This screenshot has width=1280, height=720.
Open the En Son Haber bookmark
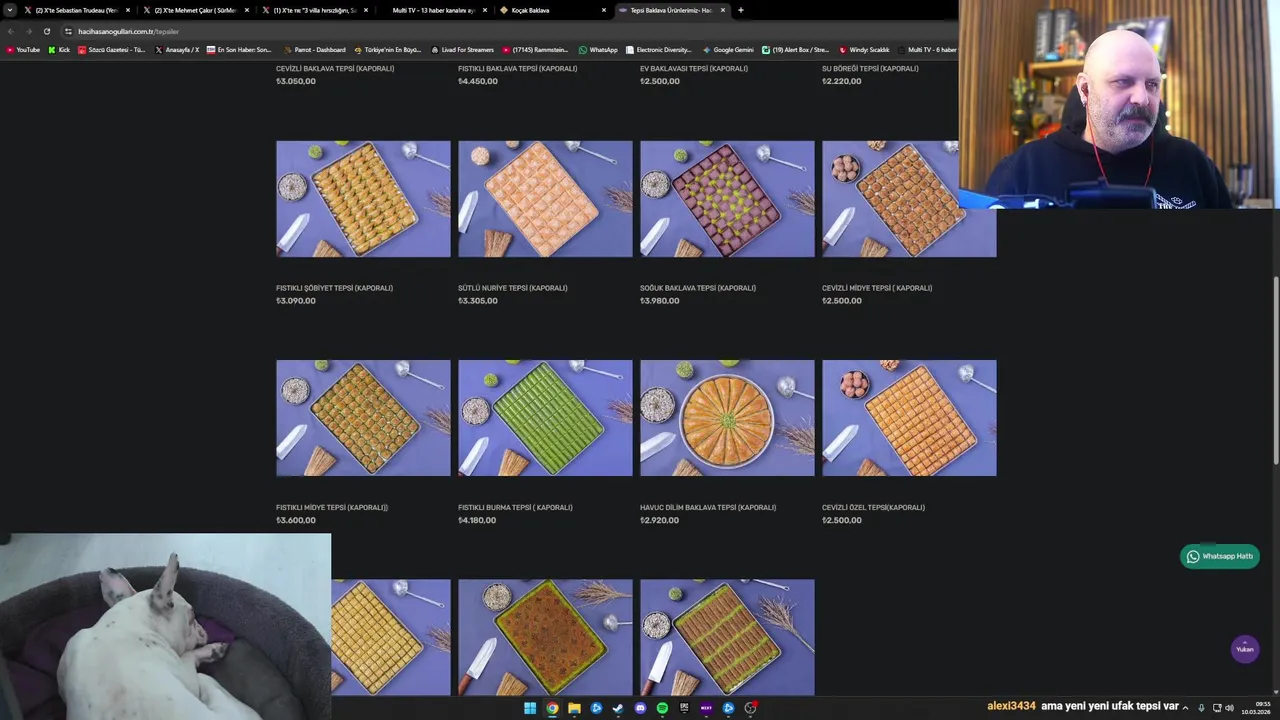point(239,49)
